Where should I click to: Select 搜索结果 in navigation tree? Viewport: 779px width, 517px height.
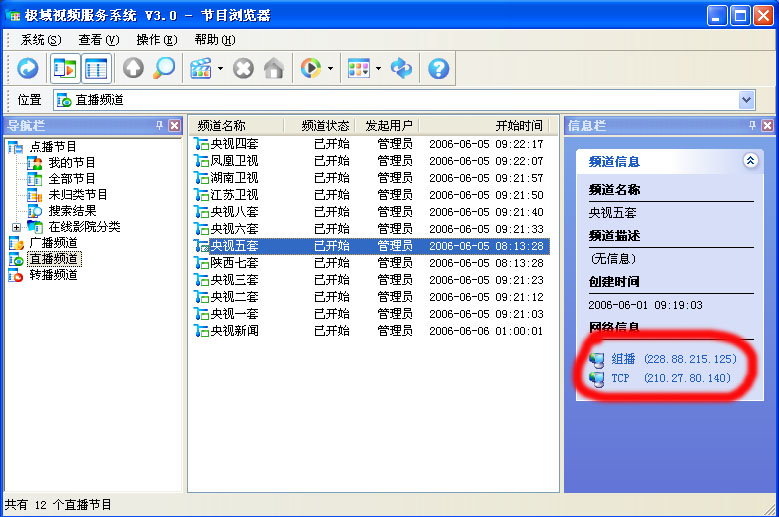pos(72,211)
